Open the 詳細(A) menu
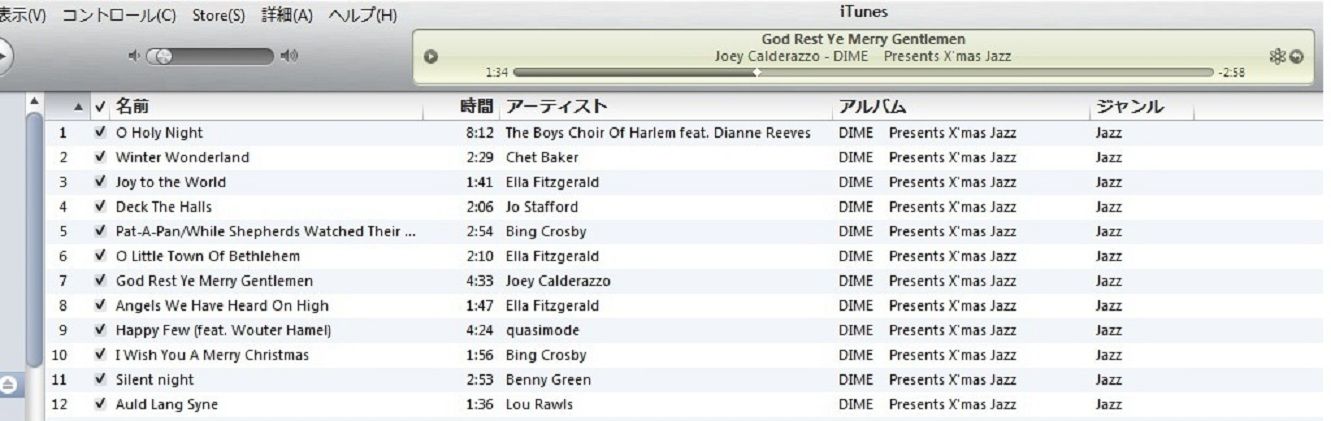Screen dimensions: 1331x421 (x=287, y=16)
